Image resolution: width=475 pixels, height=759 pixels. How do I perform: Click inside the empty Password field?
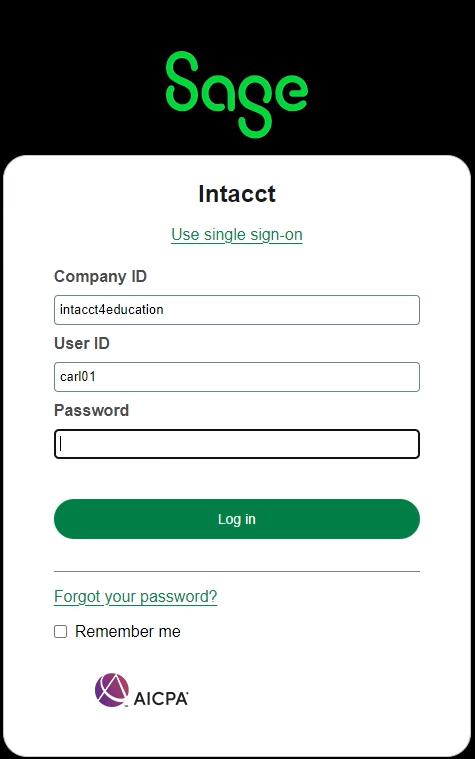(237, 444)
